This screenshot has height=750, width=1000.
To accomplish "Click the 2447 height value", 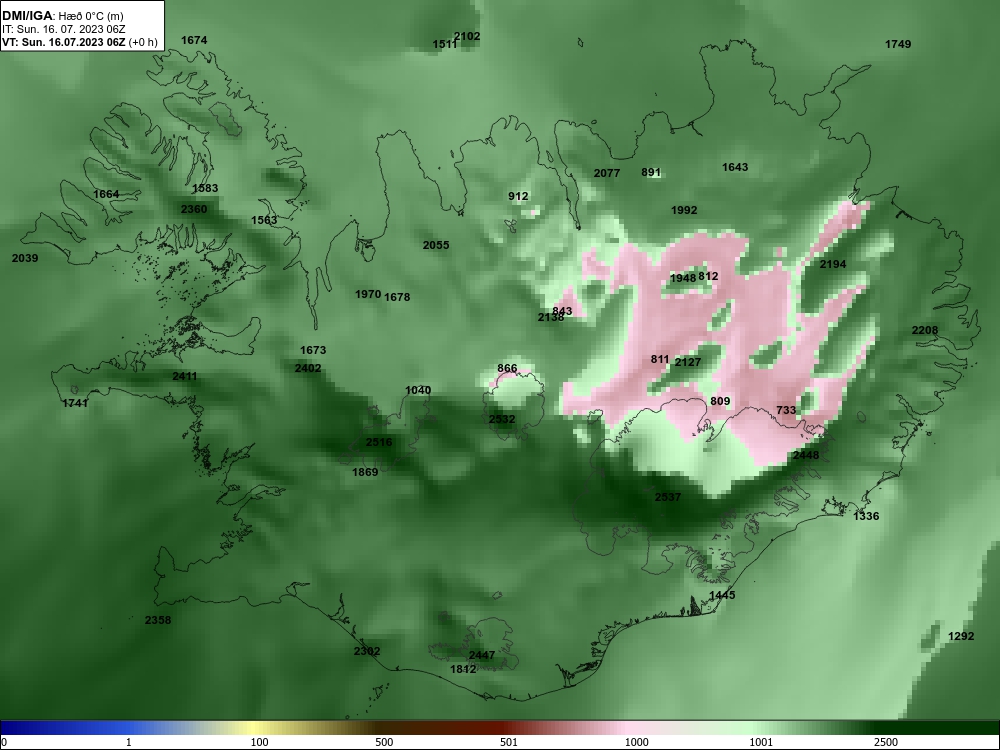I will tap(482, 655).
